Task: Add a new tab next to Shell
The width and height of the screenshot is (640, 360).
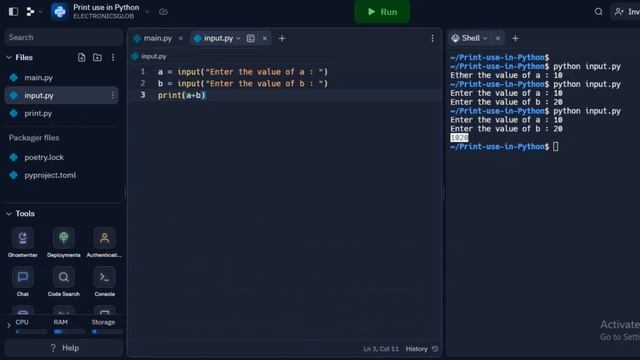Action: point(515,38)
